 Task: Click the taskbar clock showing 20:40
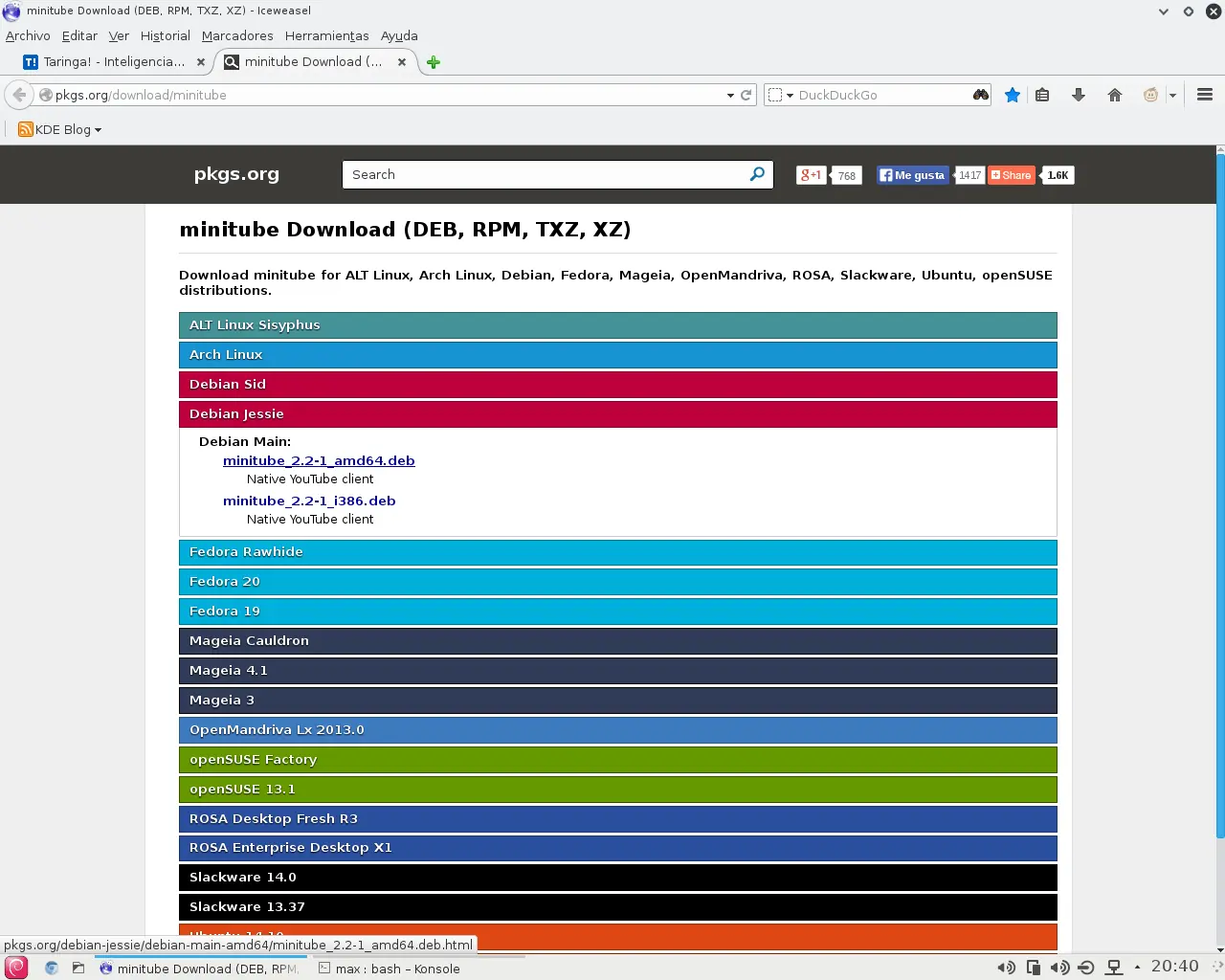(x=1174, y=967)
